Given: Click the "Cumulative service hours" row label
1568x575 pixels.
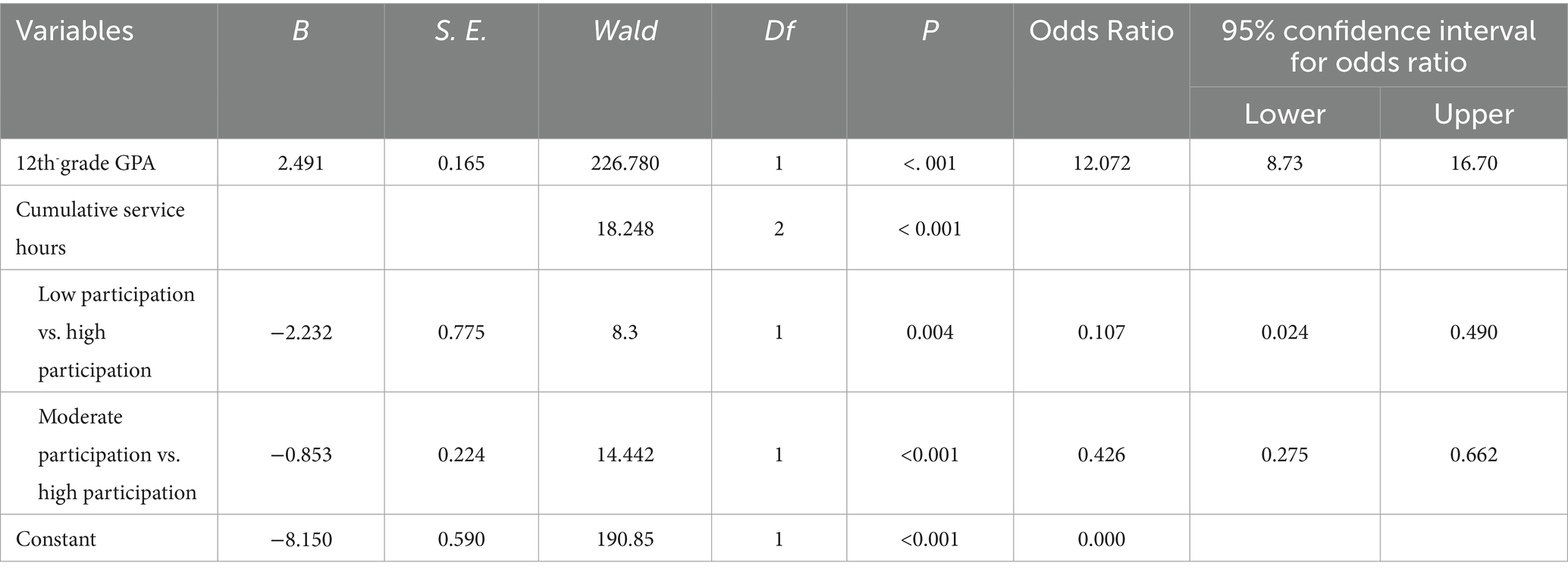Looking at the screenshot, I should click(100, 228).
